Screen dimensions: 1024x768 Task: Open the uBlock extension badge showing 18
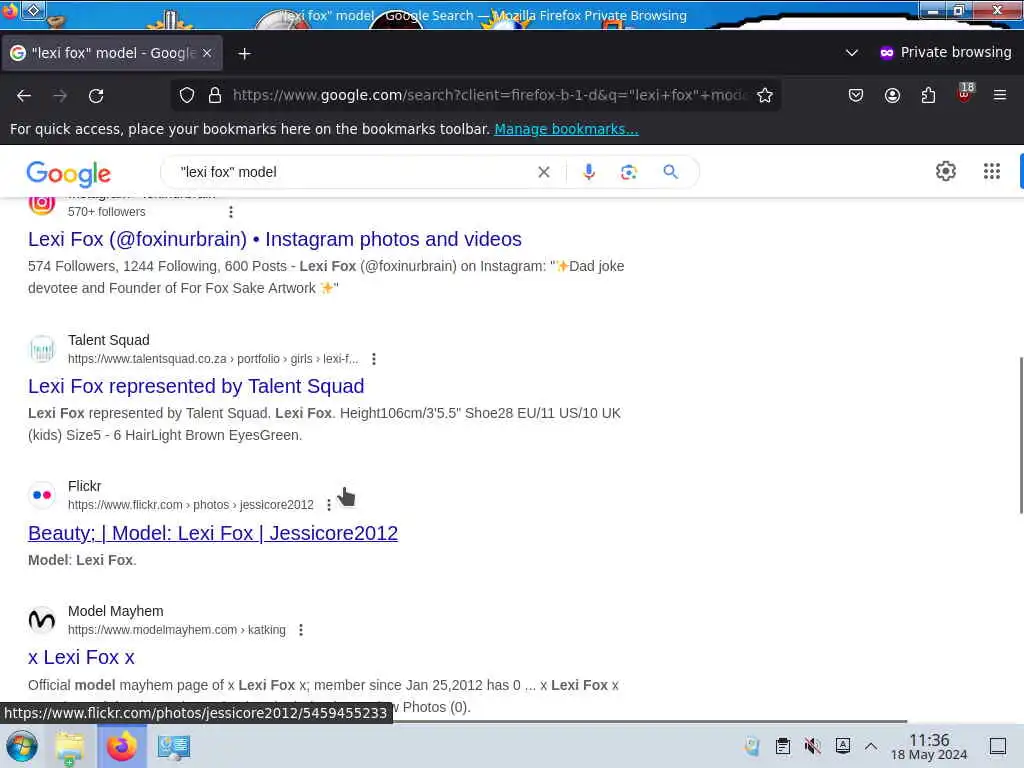coord(965,93)
